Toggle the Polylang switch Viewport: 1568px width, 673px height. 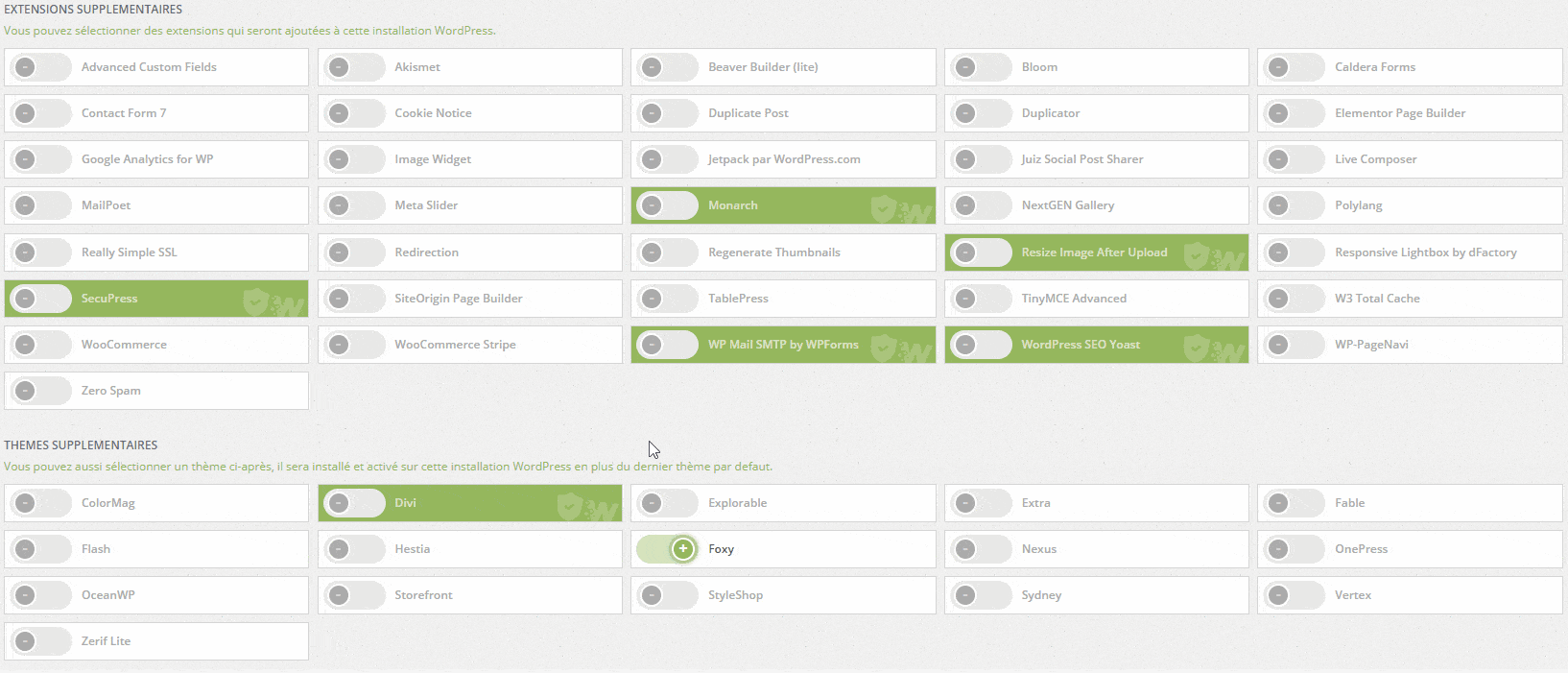point(1294,205)
